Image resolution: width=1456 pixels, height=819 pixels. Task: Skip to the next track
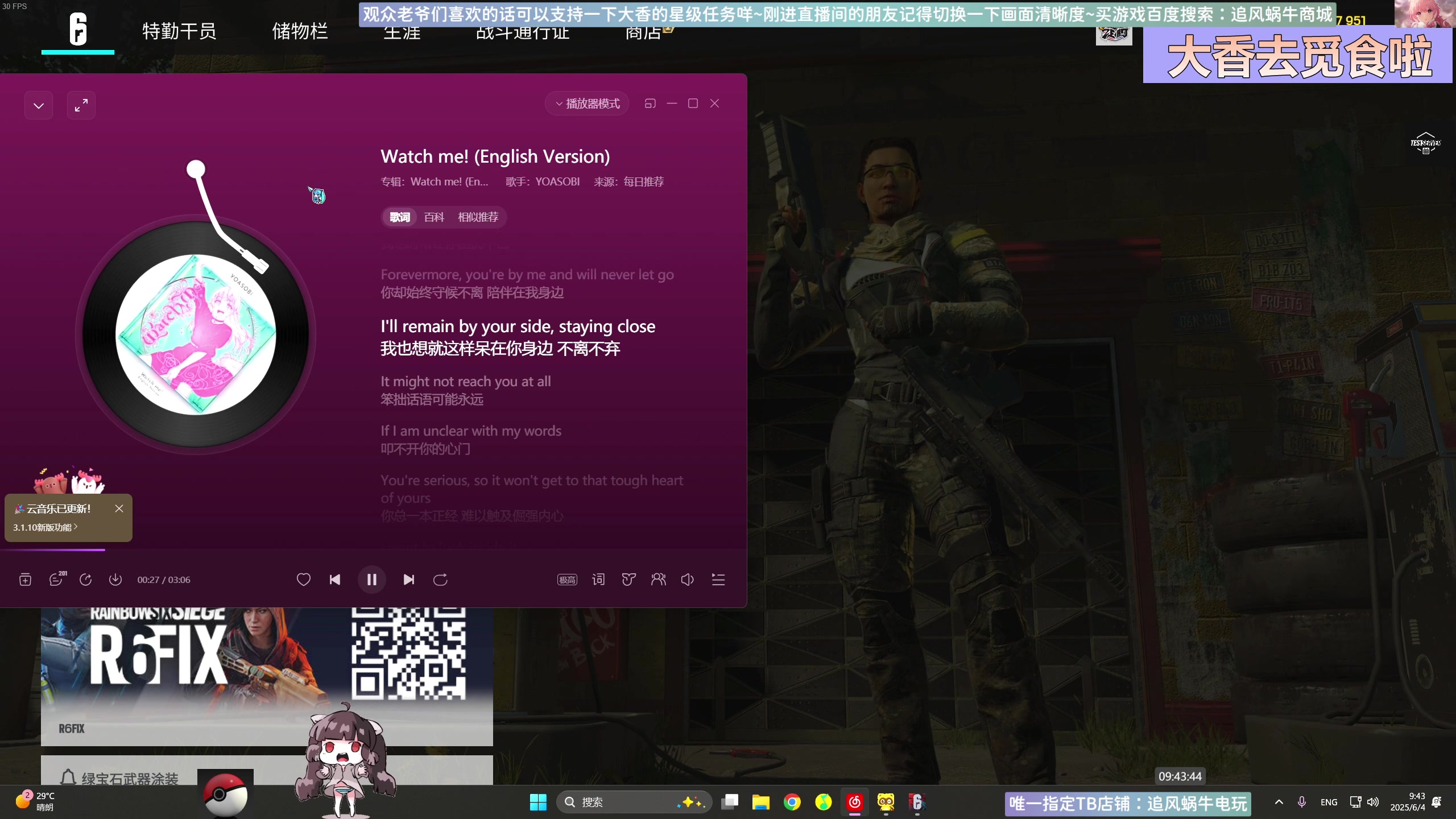pos(408,580)
